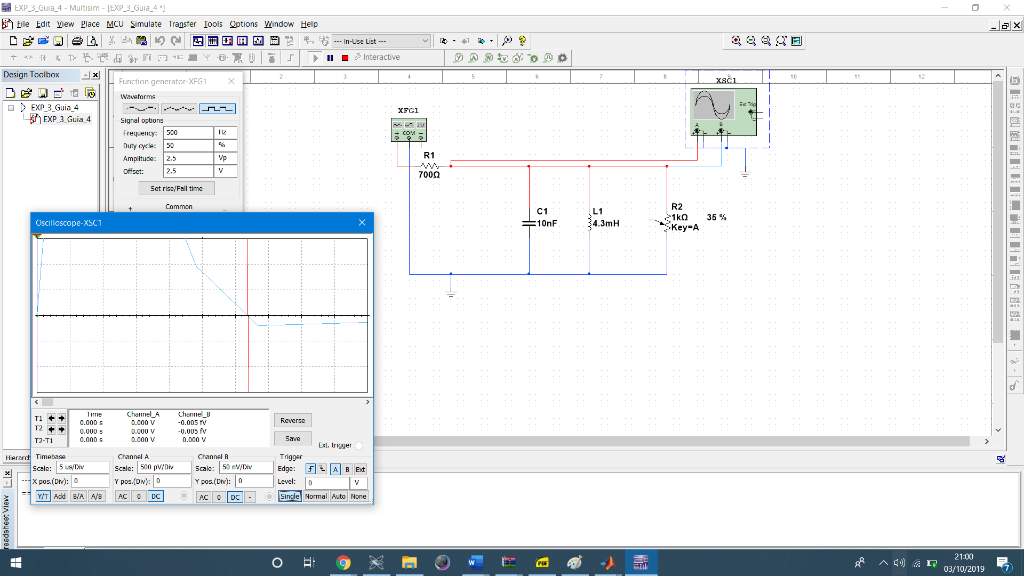Set Channel A coupling to AC
Viewport: 1024px width, 576px height.
[122, 496]
